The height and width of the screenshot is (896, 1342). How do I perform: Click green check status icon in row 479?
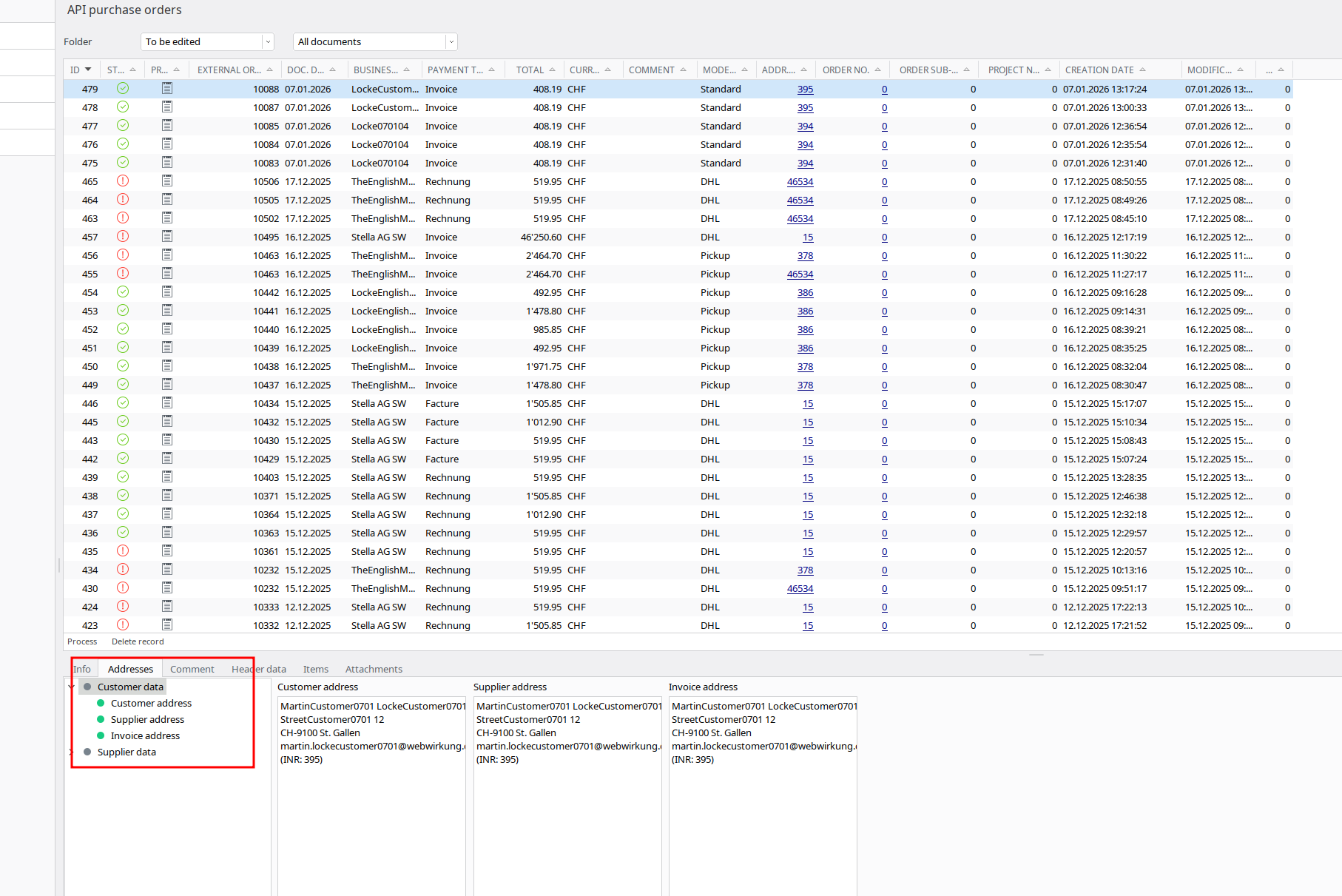click(x=123, y=89)
